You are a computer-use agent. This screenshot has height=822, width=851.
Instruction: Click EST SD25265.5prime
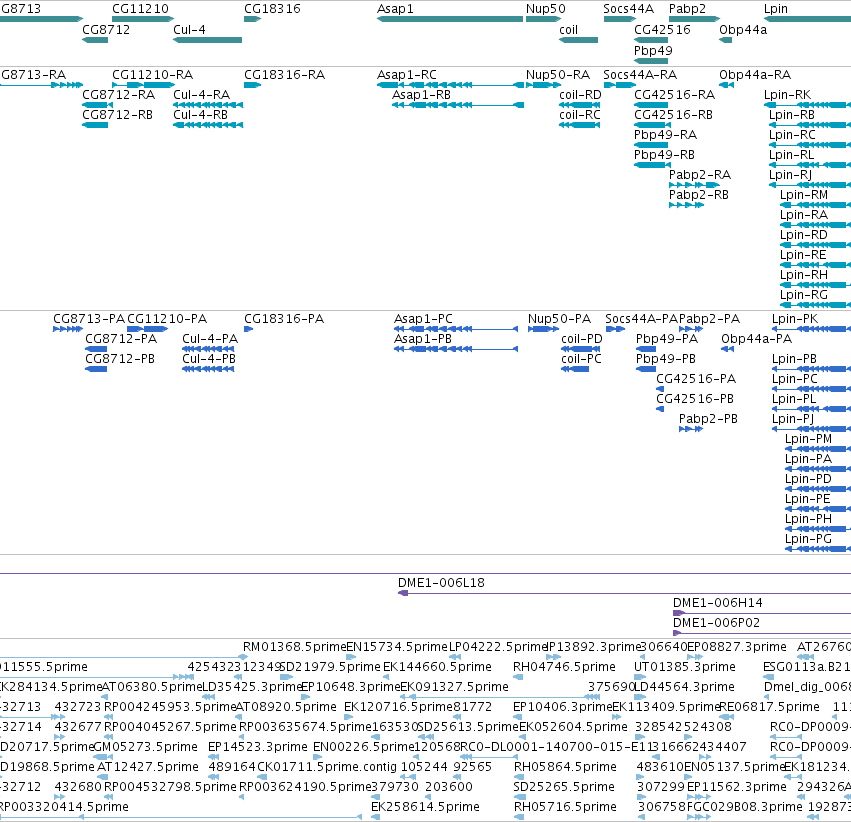tap(564, 787)
